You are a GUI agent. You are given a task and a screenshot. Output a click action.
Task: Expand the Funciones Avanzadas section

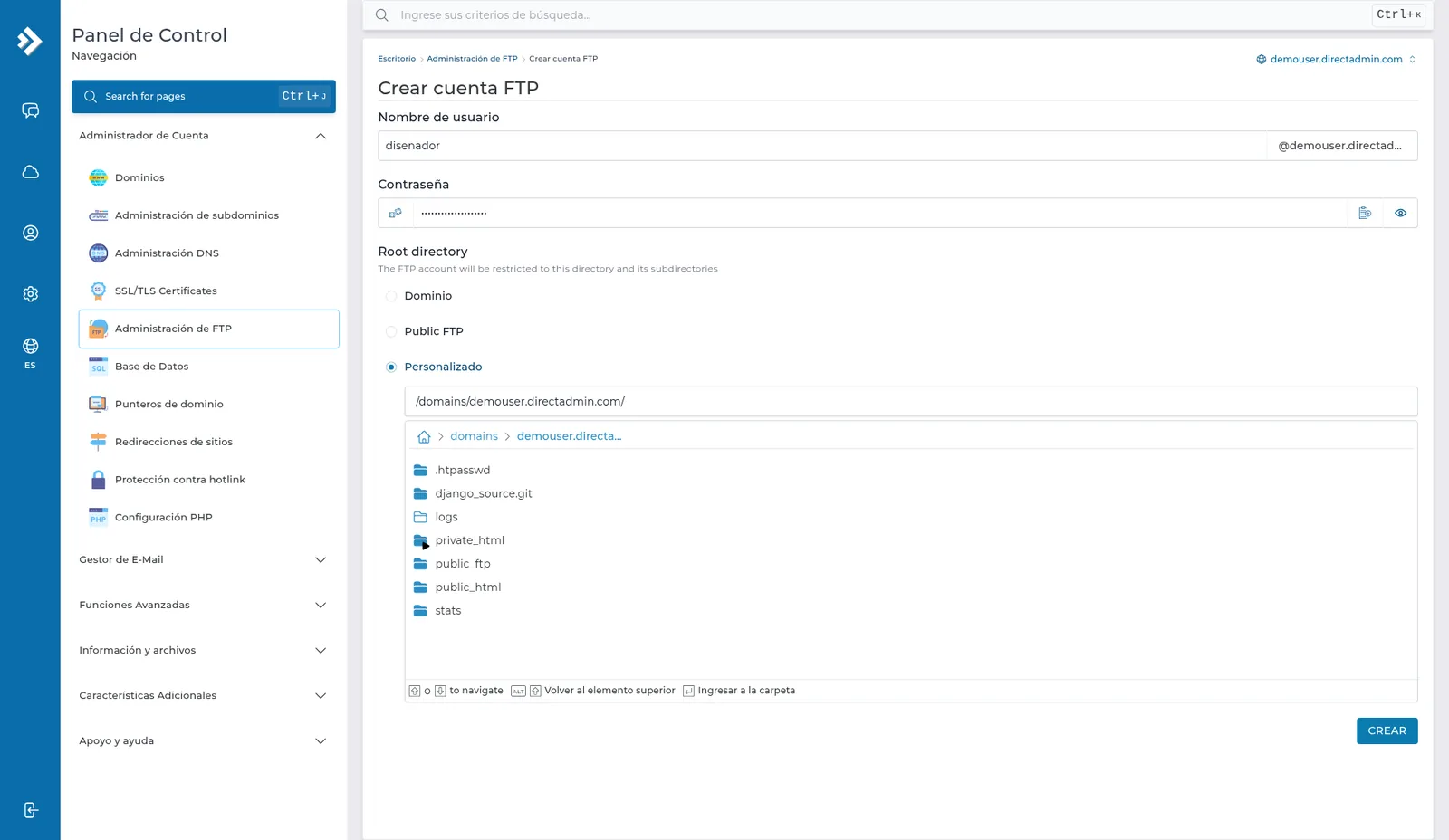(x=204, y=605)
